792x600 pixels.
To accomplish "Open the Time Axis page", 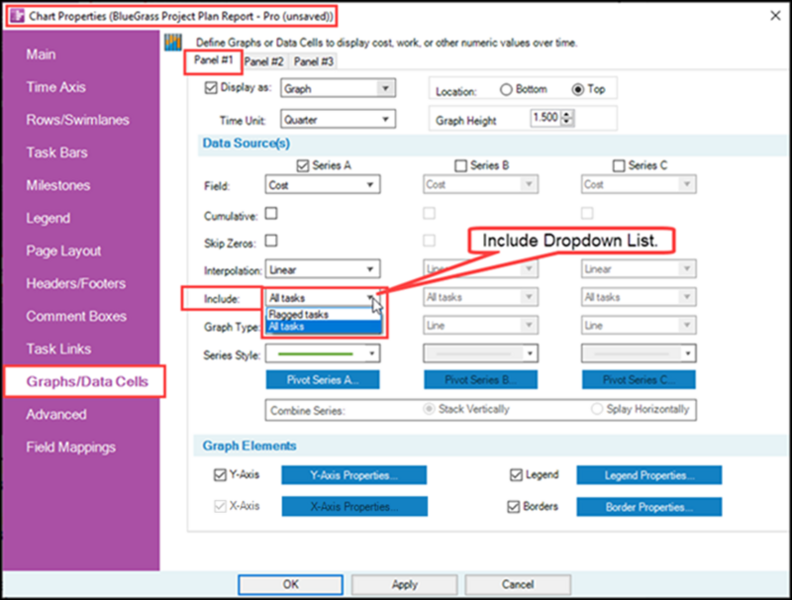I will pos(56,87).
